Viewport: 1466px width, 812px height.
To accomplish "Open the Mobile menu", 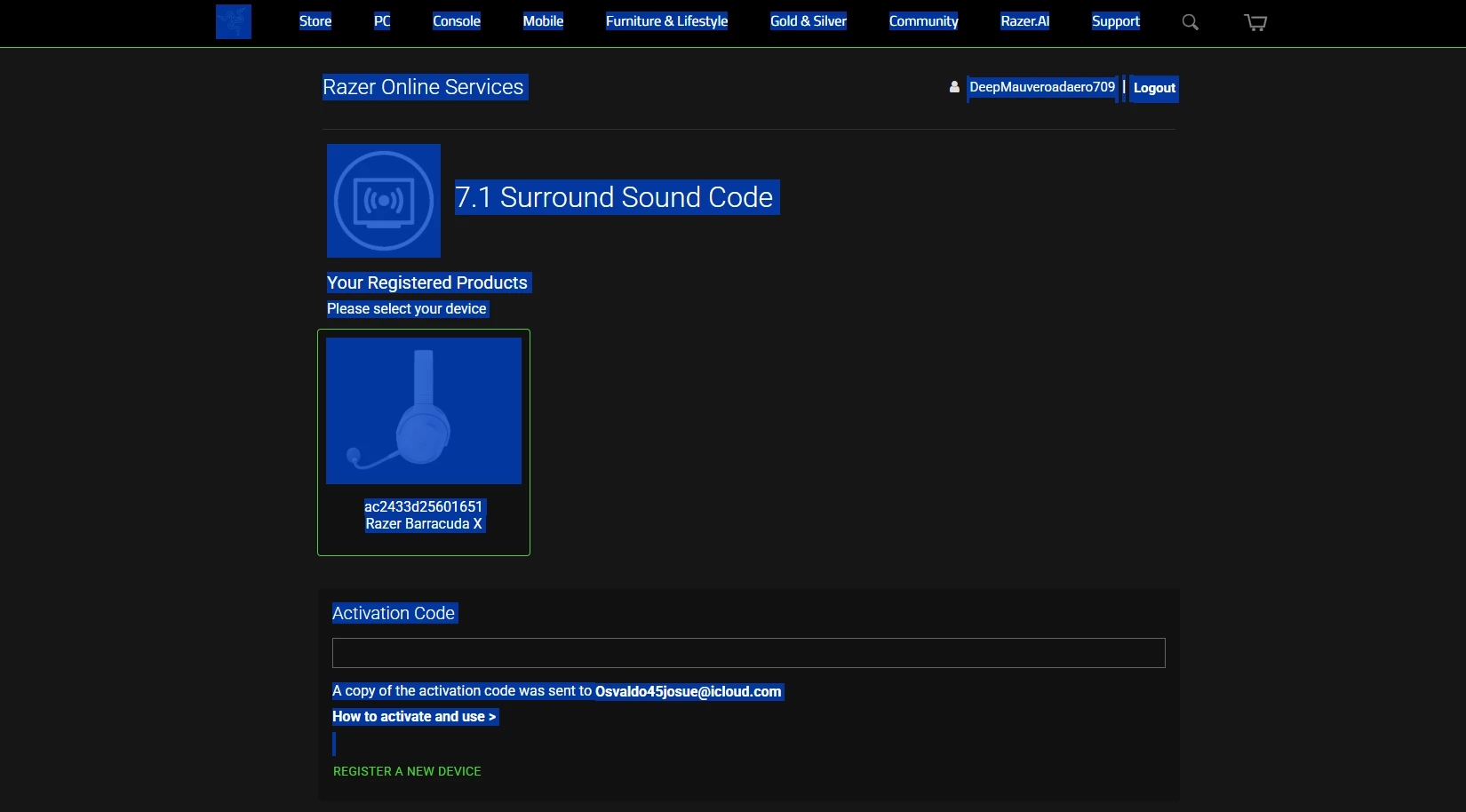I will (543, 21).
